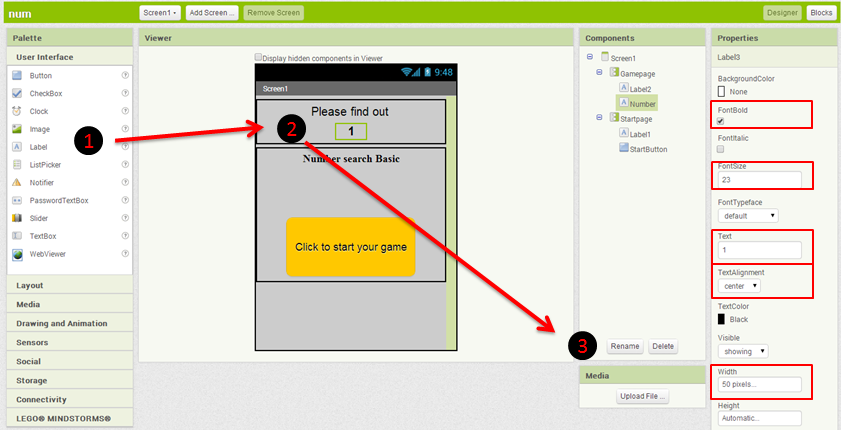Select the PasswordTextBox palette icon
This screenshot has height=435, width=841.
tap(17, 201)
